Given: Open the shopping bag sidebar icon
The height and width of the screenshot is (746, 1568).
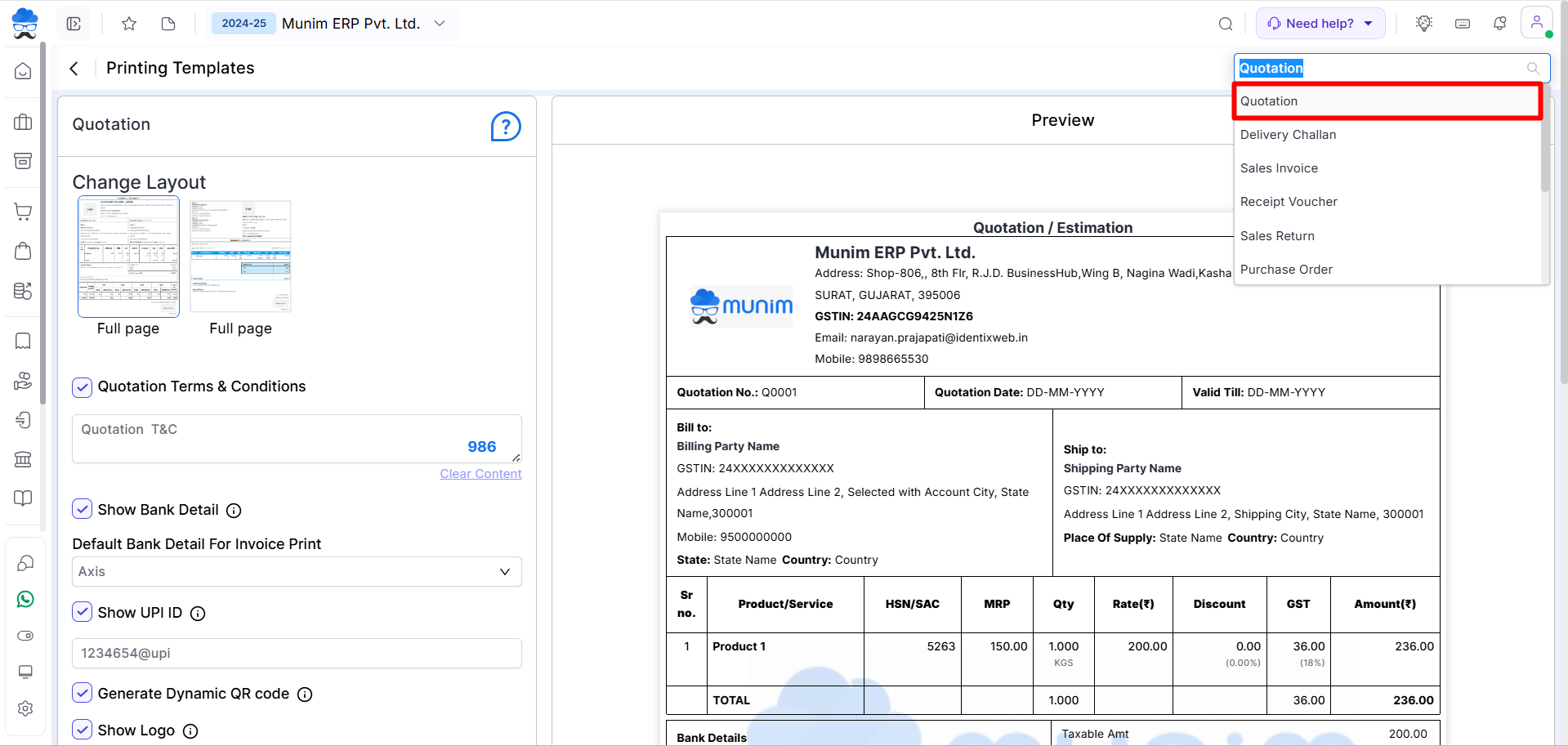Looking at the screenshot, I should pos(23,251).
